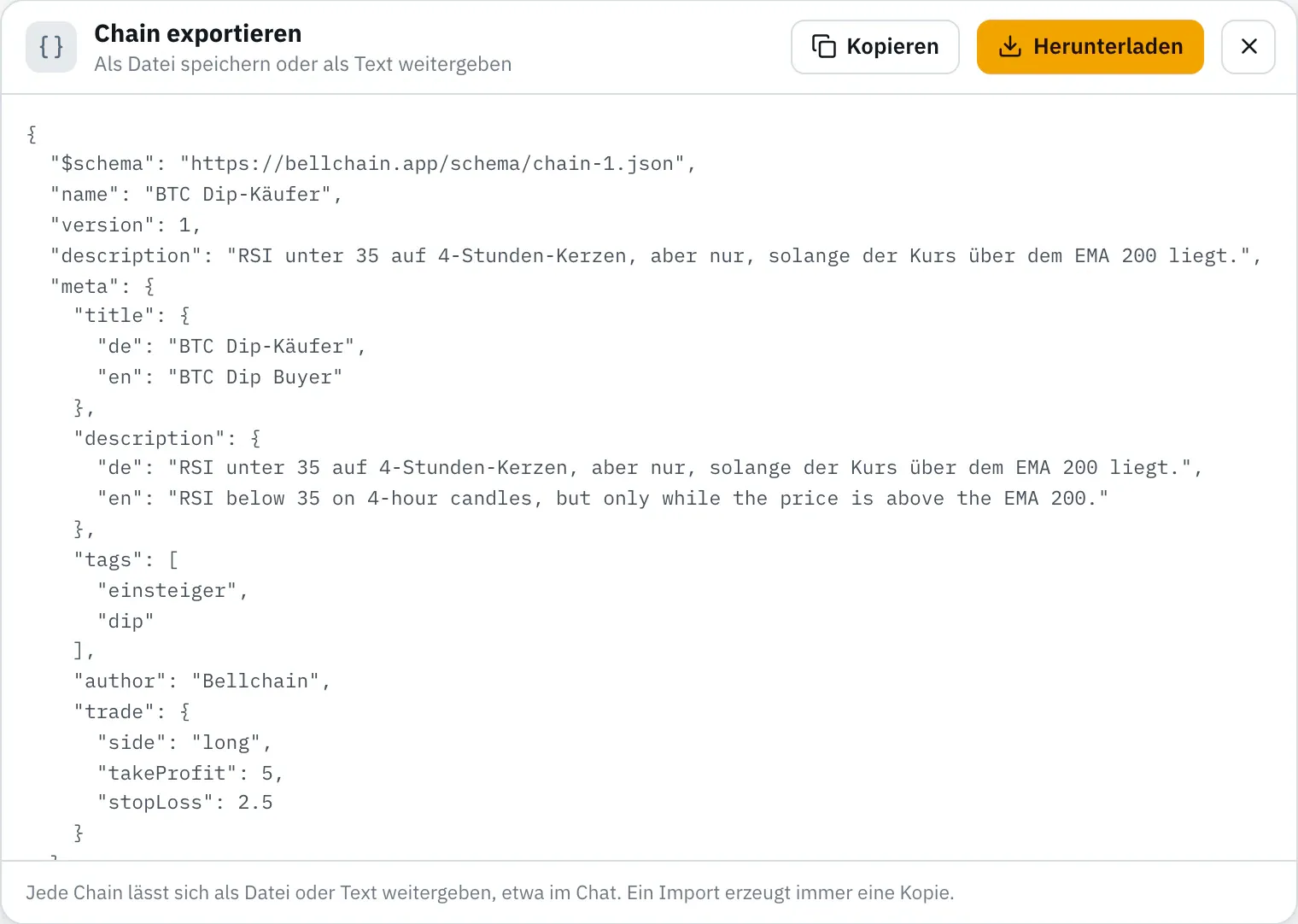This screenshot has width=1298, height=924.
Task: Click the "author": "Bellchain" line
Action: (x=202, y=681)
